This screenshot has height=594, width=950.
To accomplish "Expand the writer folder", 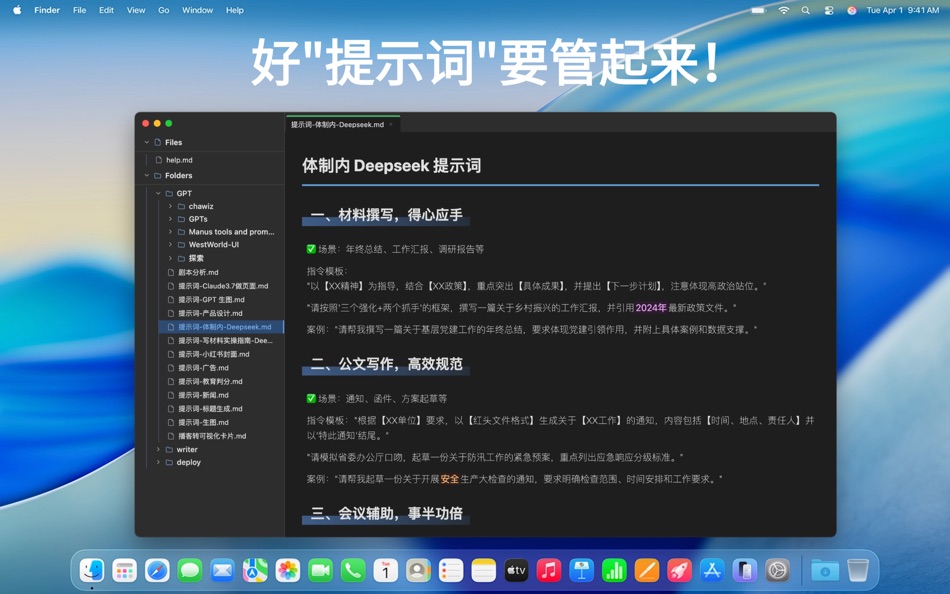I will [158, 450].
